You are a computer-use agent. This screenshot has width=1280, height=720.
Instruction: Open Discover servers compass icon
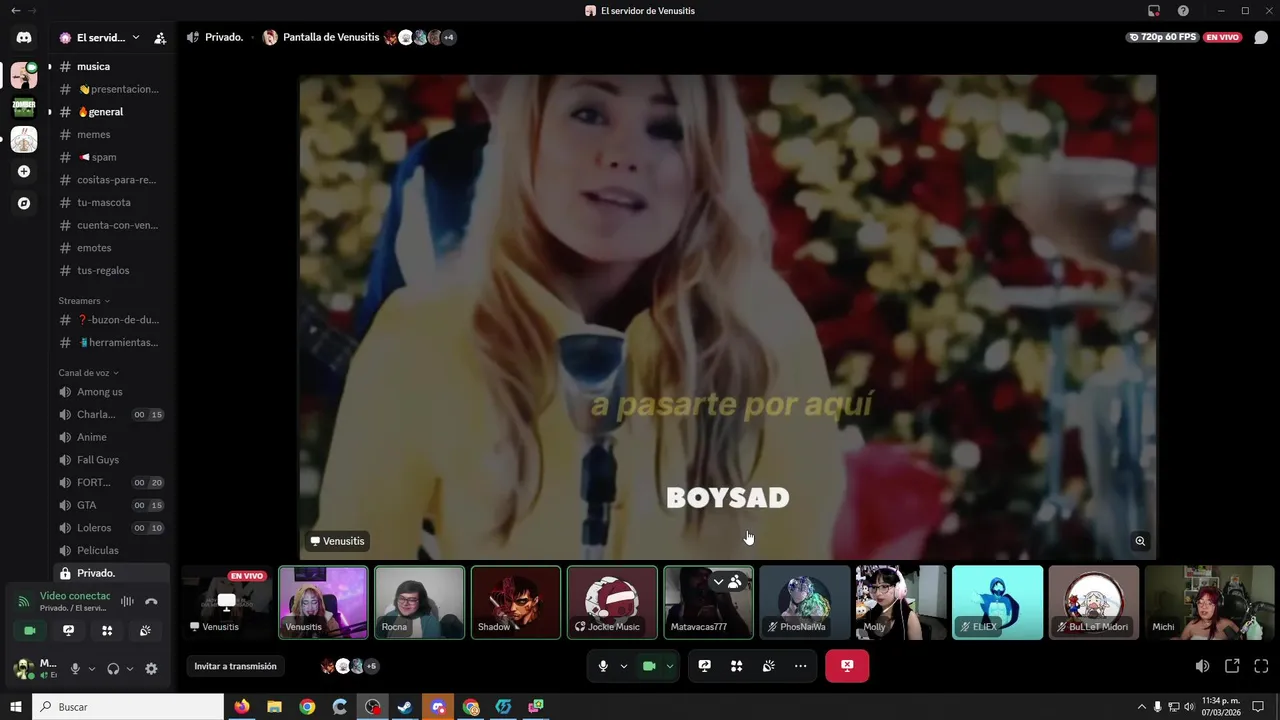tap(24, 203)
